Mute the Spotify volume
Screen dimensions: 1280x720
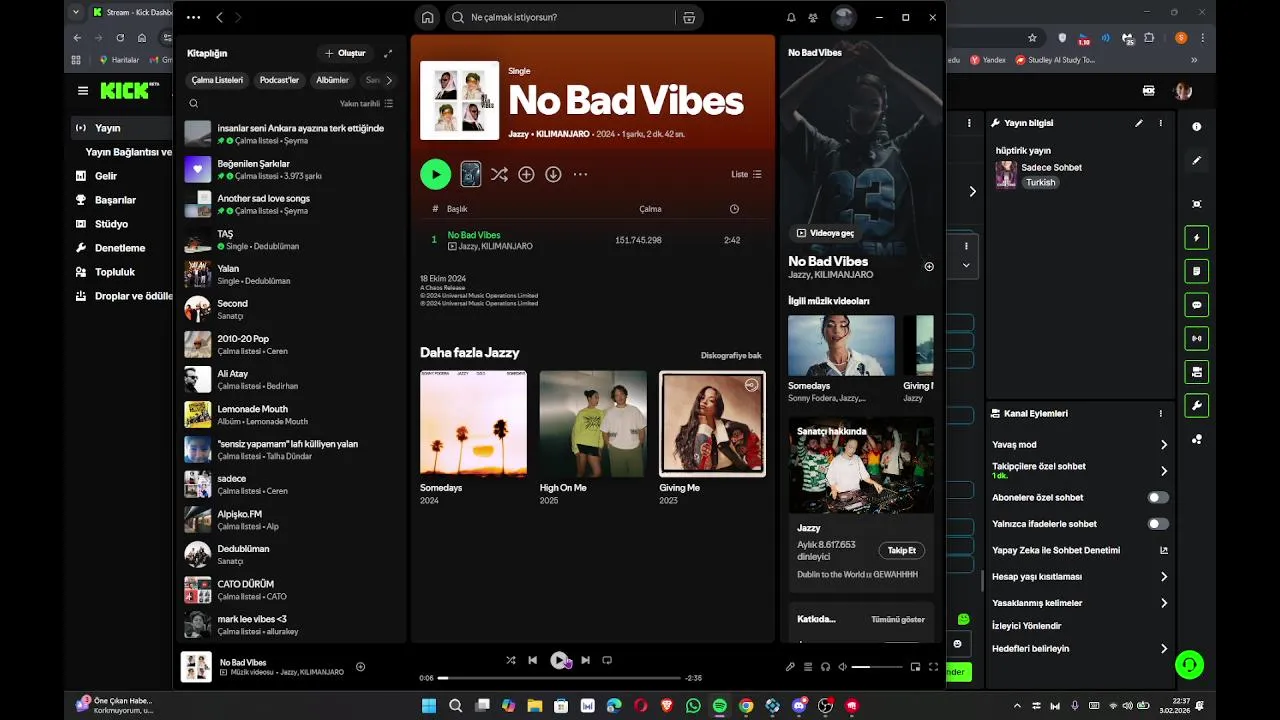(x=842, y=667)
